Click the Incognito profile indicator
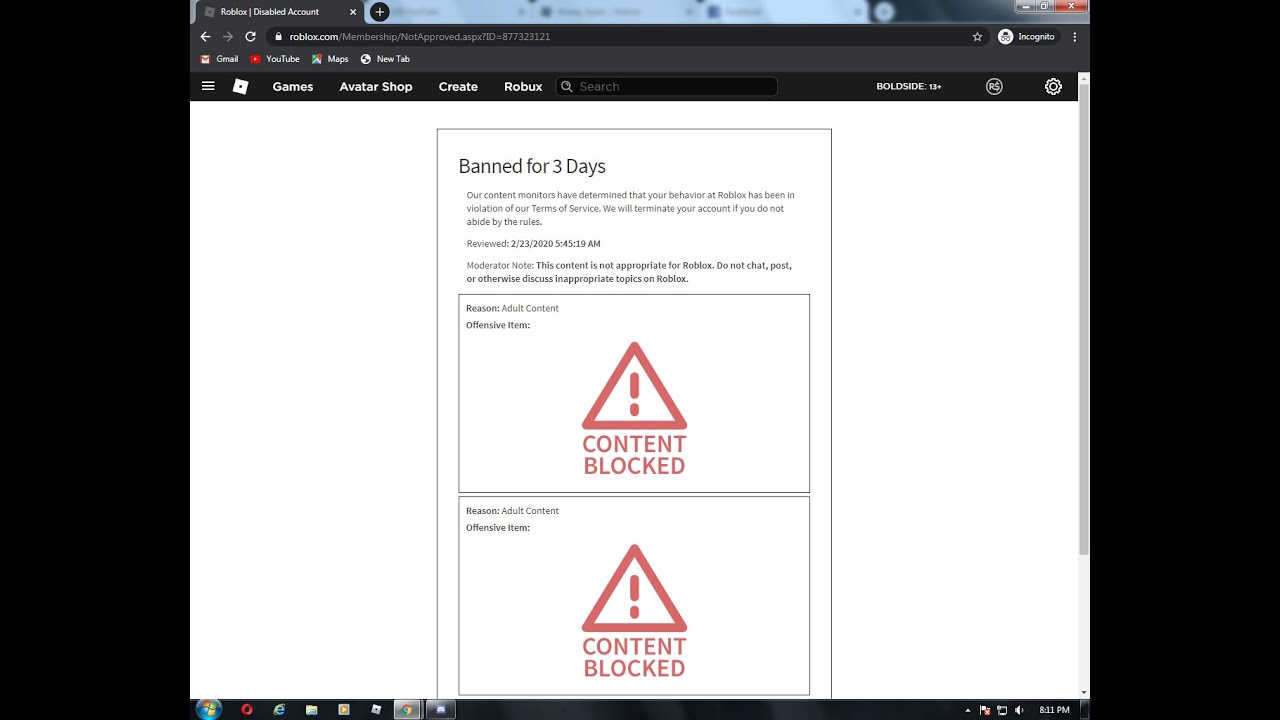Viewport: 1280px width, 720px height. (1027, 37)
